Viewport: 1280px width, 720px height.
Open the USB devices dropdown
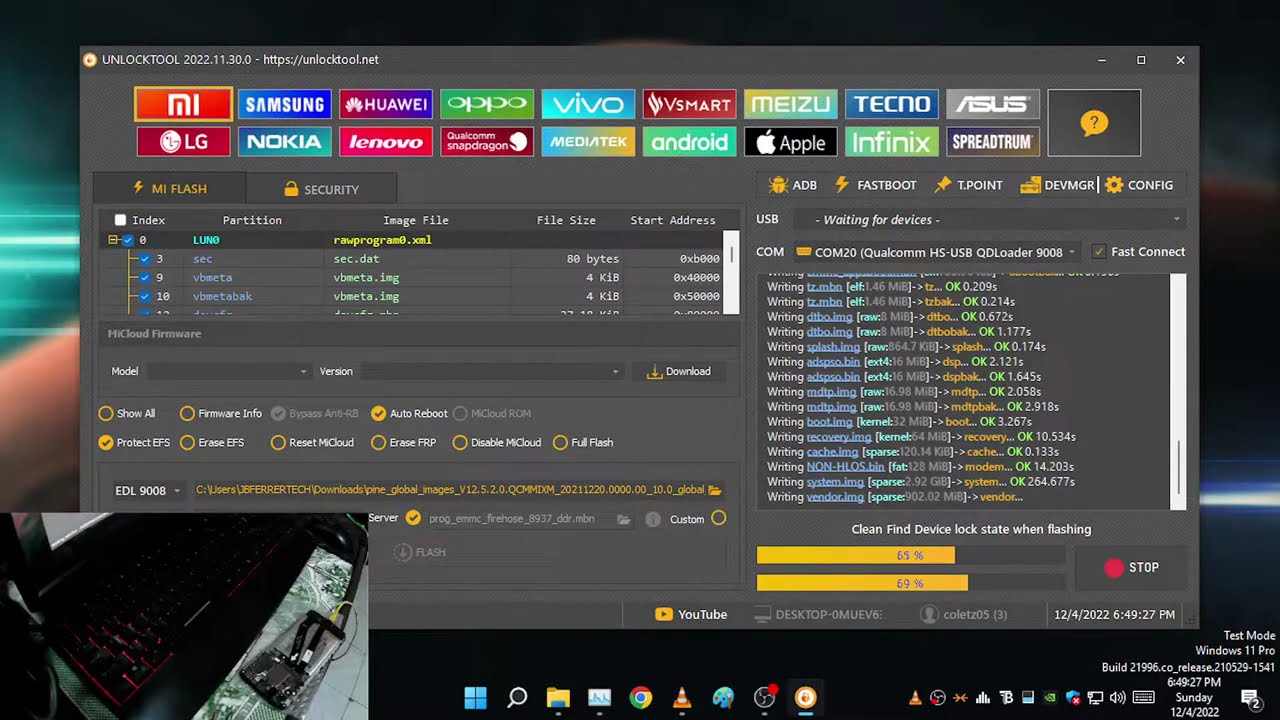click(x=989, y=219)
